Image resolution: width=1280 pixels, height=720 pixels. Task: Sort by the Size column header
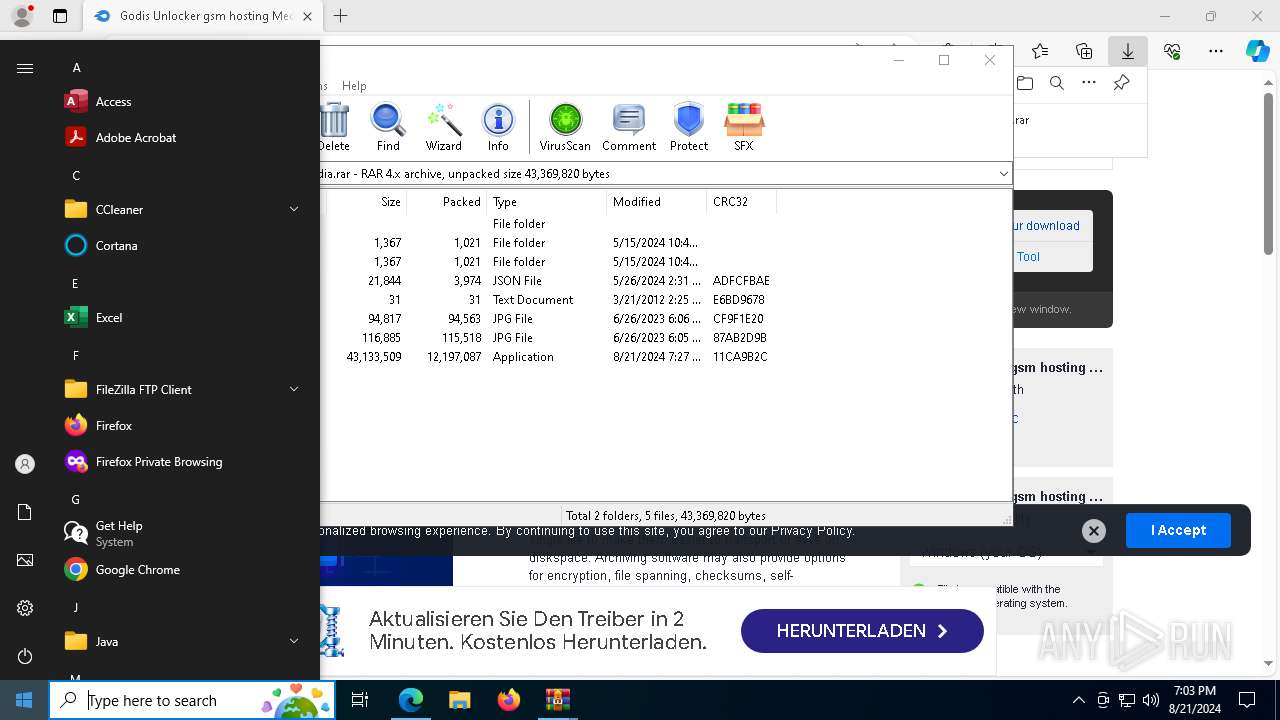click(367, 202)
